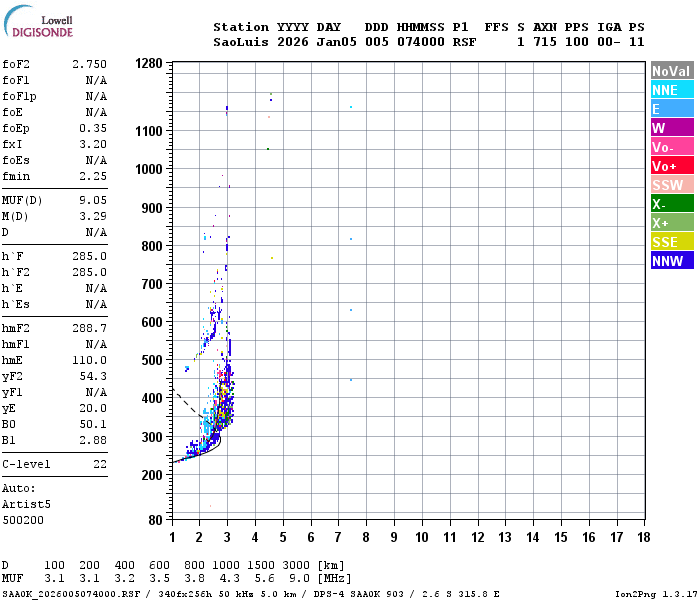Select the NNE cyan legend swatch

pyautogui.click(x=672, y=90)
